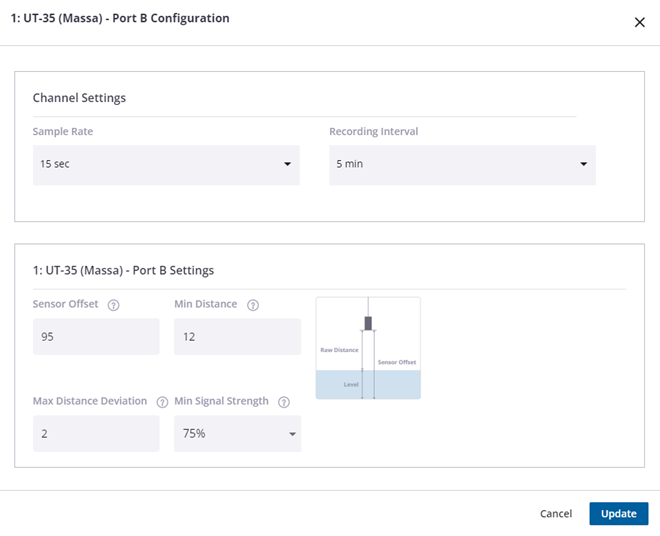The height and width of the screenshot is (536, 660).
Task: Click the Update button
Action: 619,514
